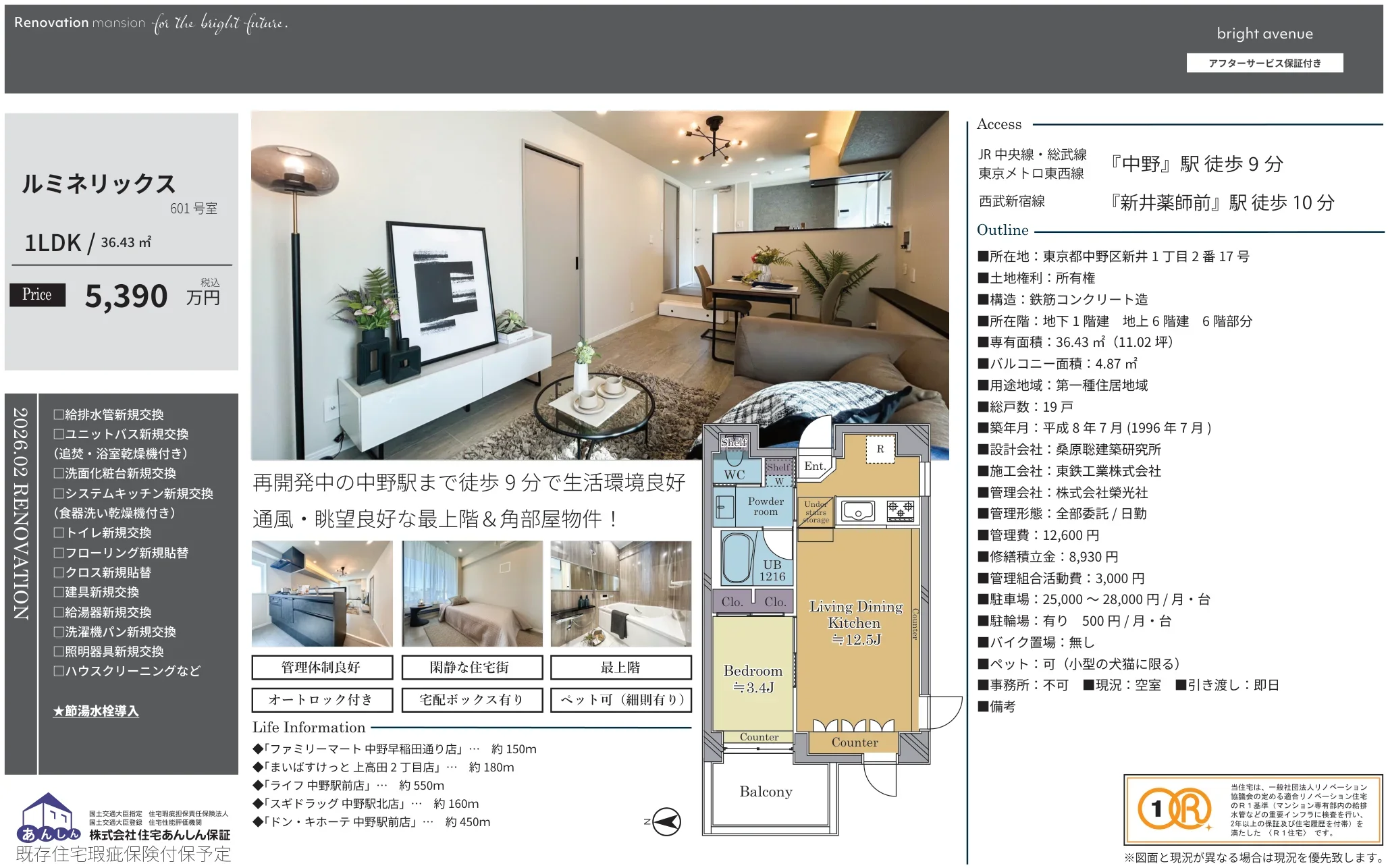Image resolution: width=1388 pixels, height=868 pixels.
Task: Click the kitchen sink symbol on floor plan
Action: click(x=857, y=511)
